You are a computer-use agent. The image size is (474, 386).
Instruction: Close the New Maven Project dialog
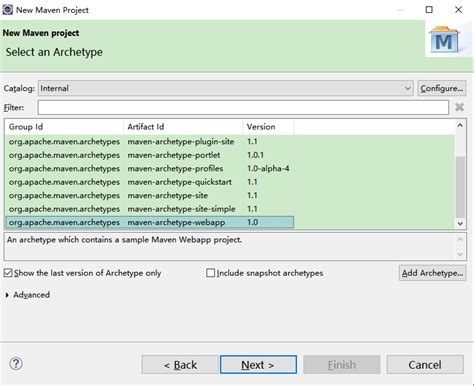458,10
